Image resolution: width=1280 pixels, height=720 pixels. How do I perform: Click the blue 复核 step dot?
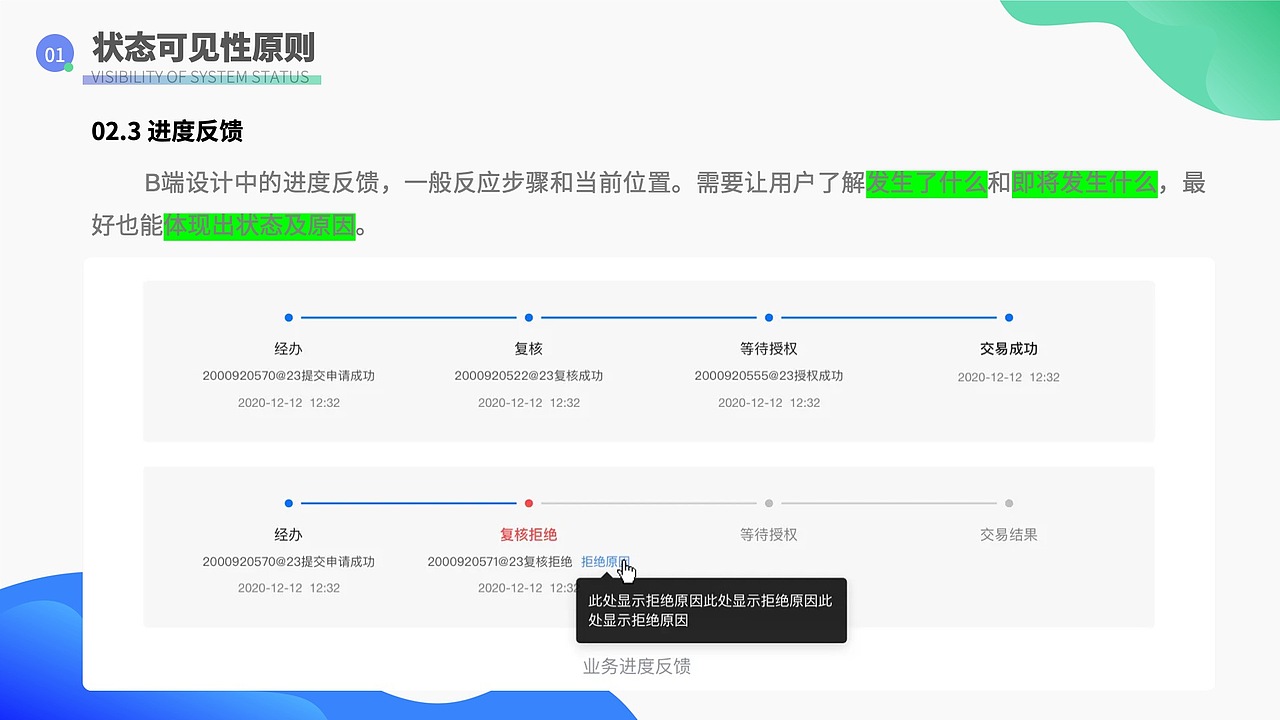pyautogui.click(x=529, y=318)
